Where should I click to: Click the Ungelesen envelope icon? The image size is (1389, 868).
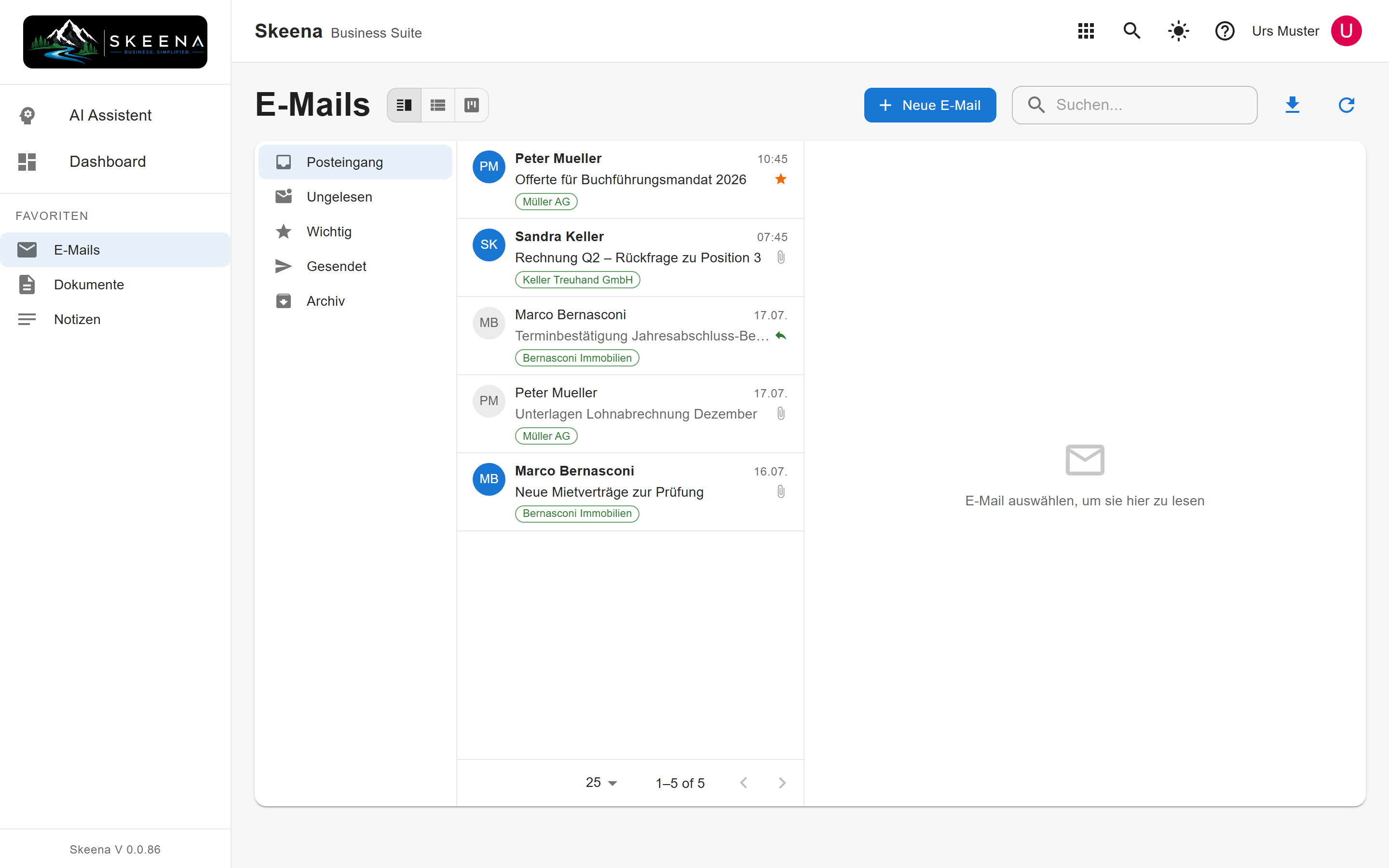click(284, 196)
